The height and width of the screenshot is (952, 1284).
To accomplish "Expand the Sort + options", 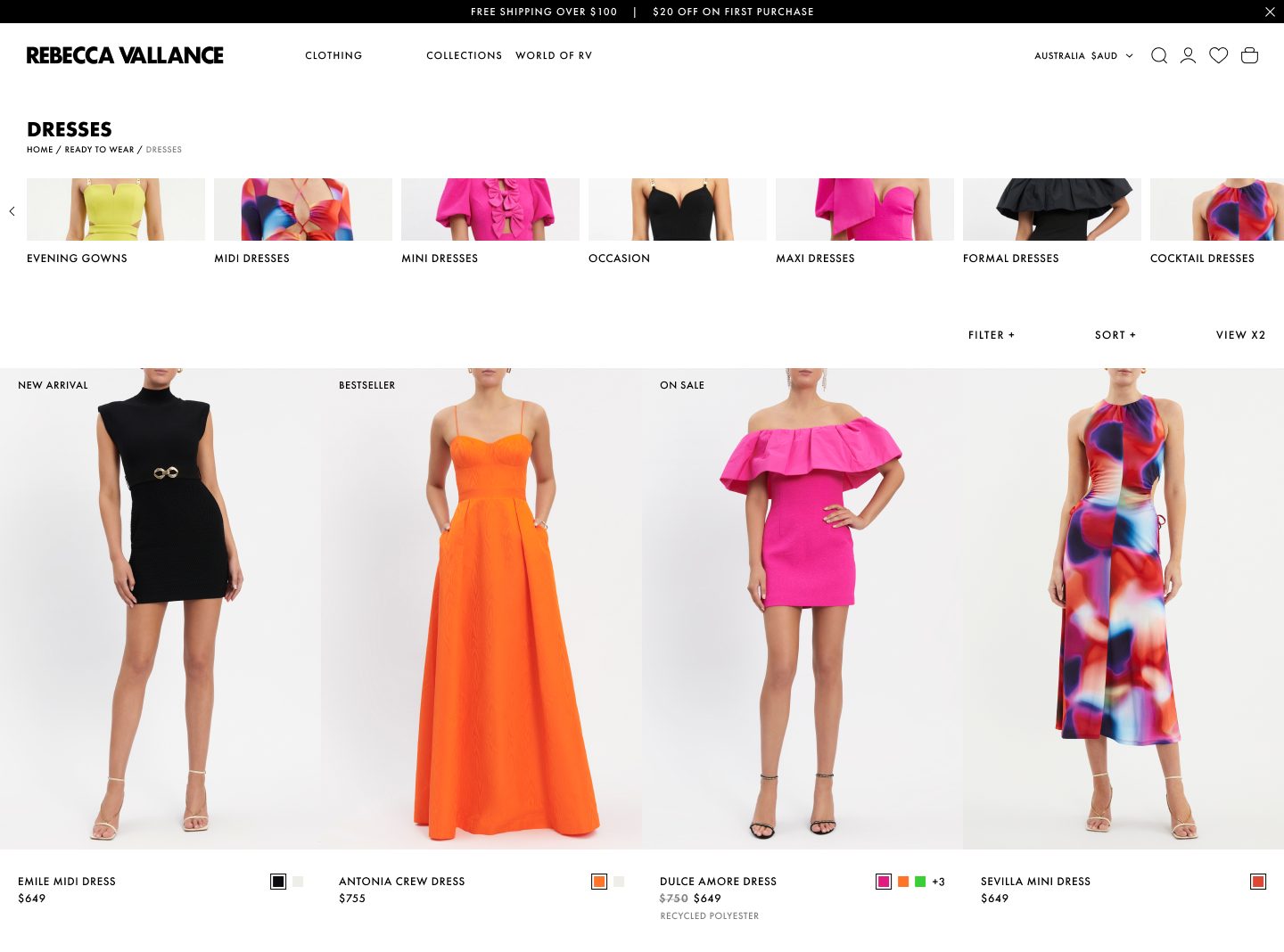I will (1115, 335).
